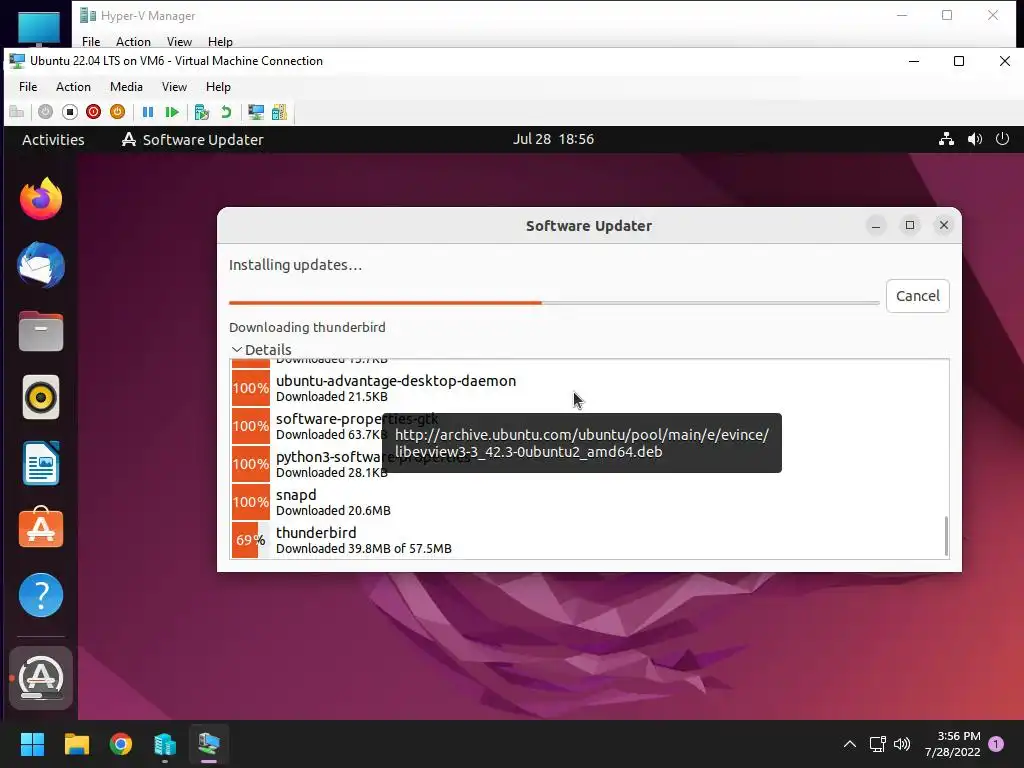Click the orange Save state toolbar icon
This screenshot has width=1024, height=768.
click(118, 112)
